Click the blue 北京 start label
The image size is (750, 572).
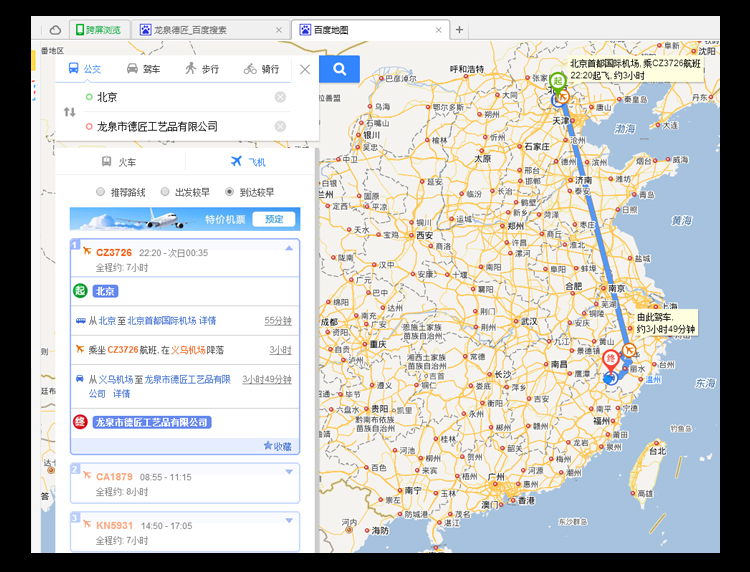pyautogui.click(x=105, y=291)
